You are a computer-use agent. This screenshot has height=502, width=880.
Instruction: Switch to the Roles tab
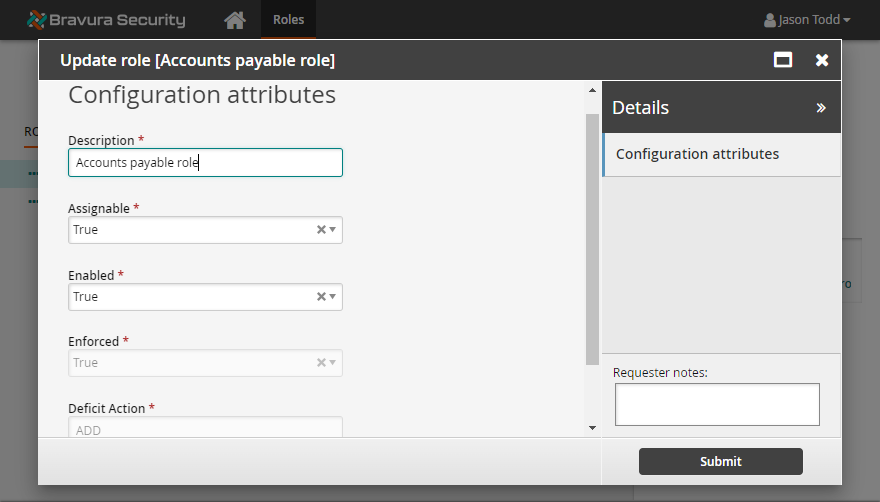coord(288,20)
